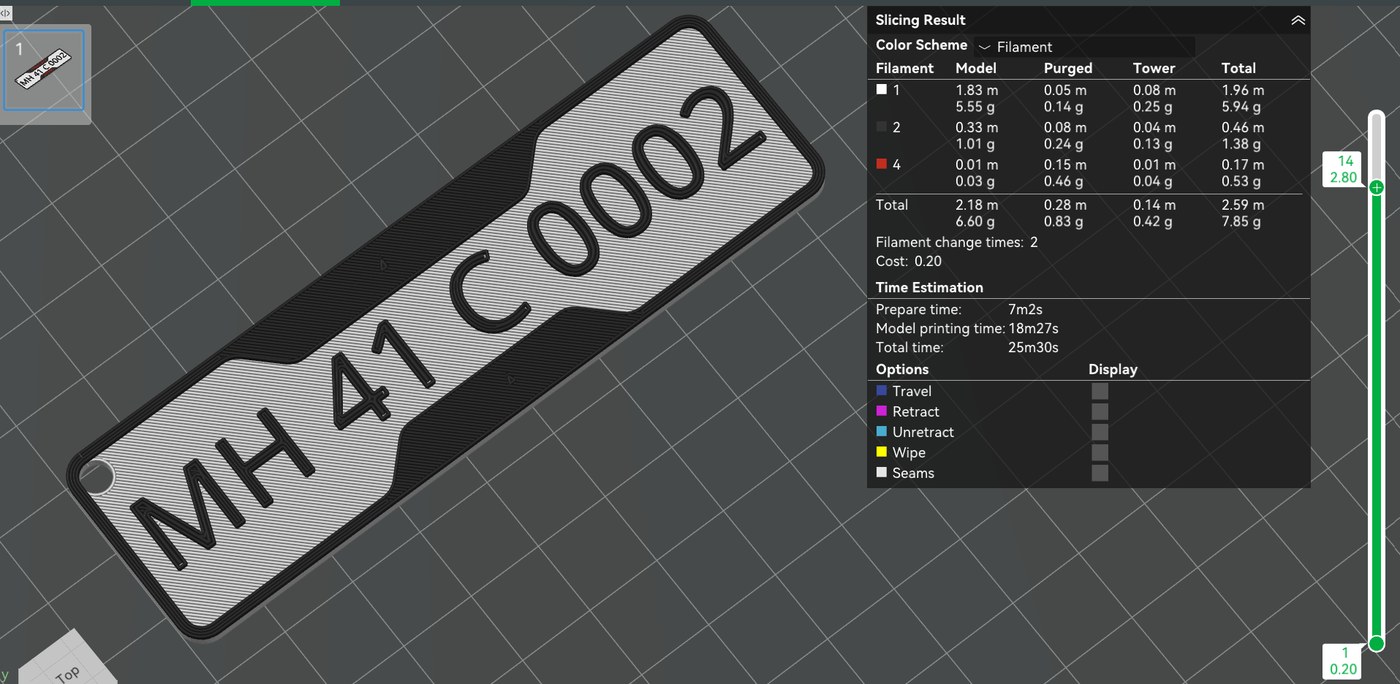The image size is (1400, 684).
Task: Click the Tower column header
Action: [x=1154, y=68]
